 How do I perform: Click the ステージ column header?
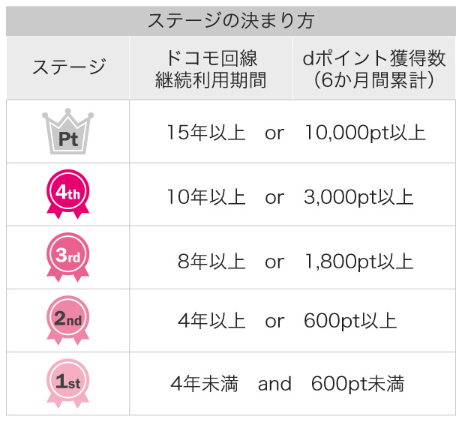(x=68, y=68)
